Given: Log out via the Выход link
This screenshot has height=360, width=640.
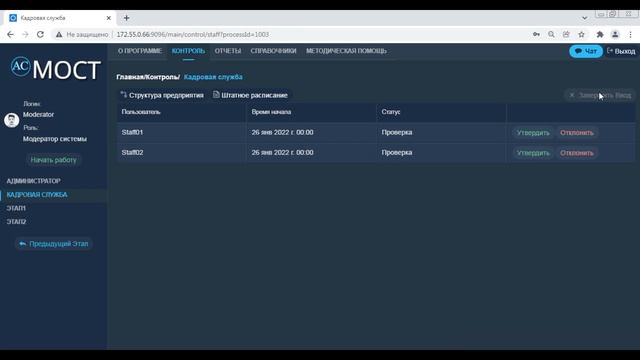Looking at the screenshot, I should pos(621,51).
